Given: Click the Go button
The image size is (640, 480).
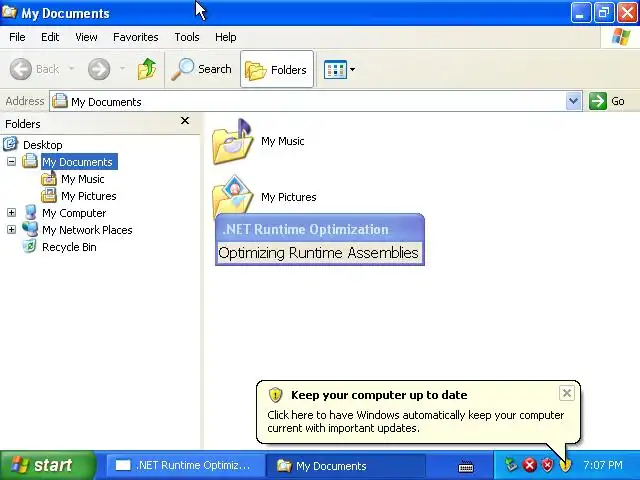Looking at the screenshot, I should (x=607, y=101).
